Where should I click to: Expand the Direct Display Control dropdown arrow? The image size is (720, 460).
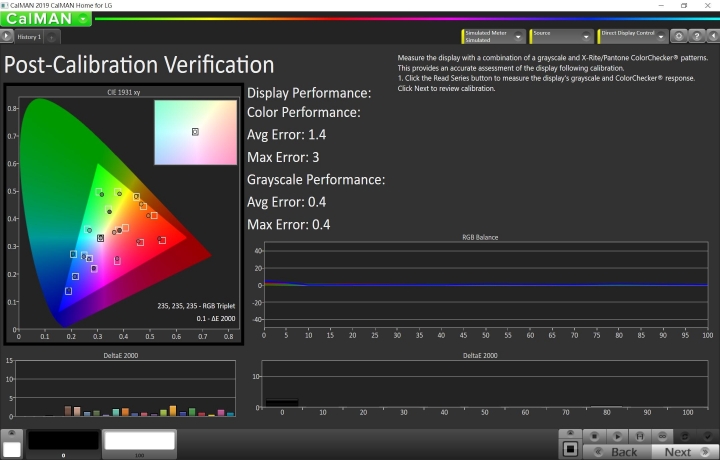coord(661,37)
